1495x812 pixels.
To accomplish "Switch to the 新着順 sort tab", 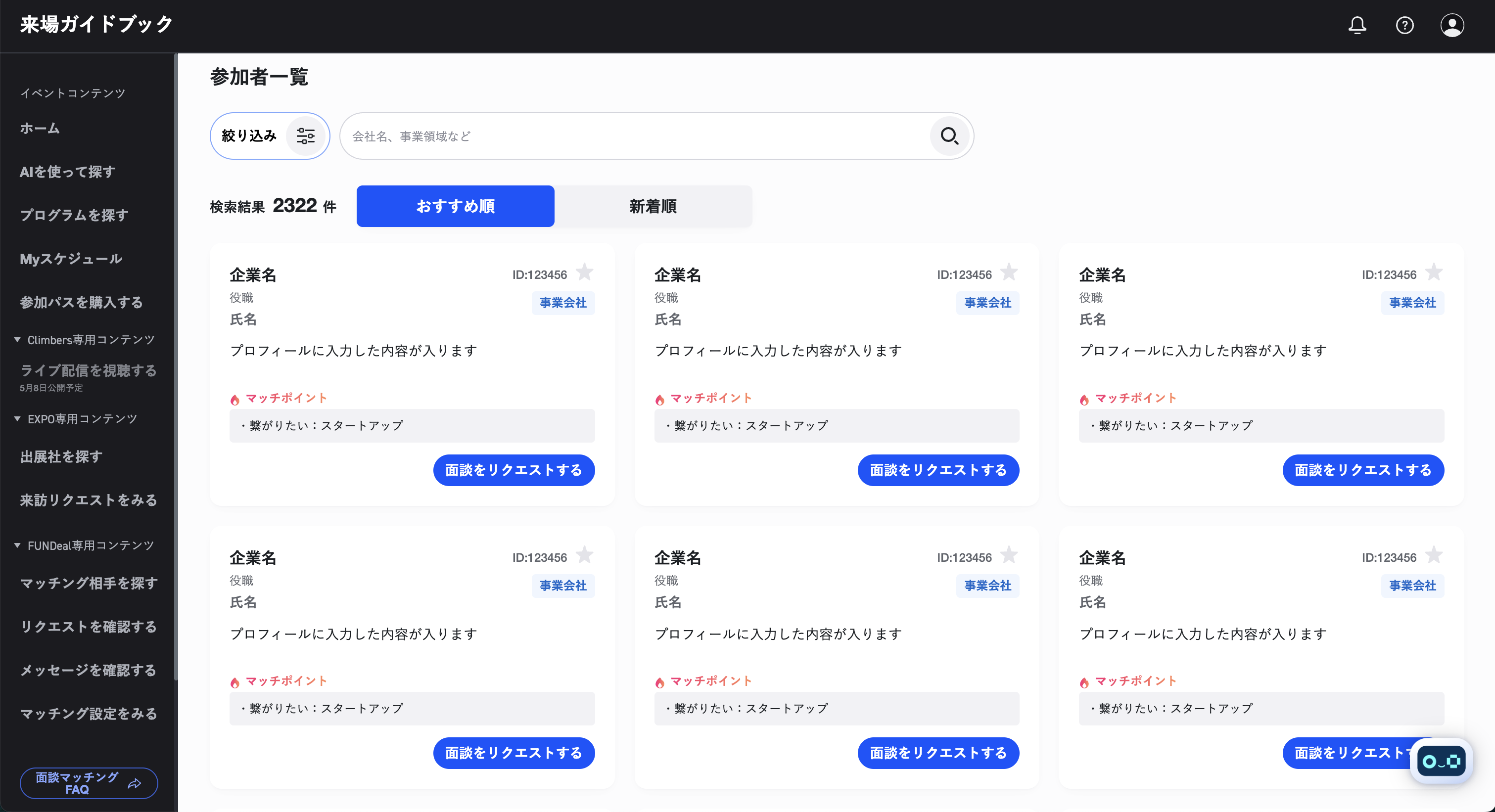I will [653, 206].
